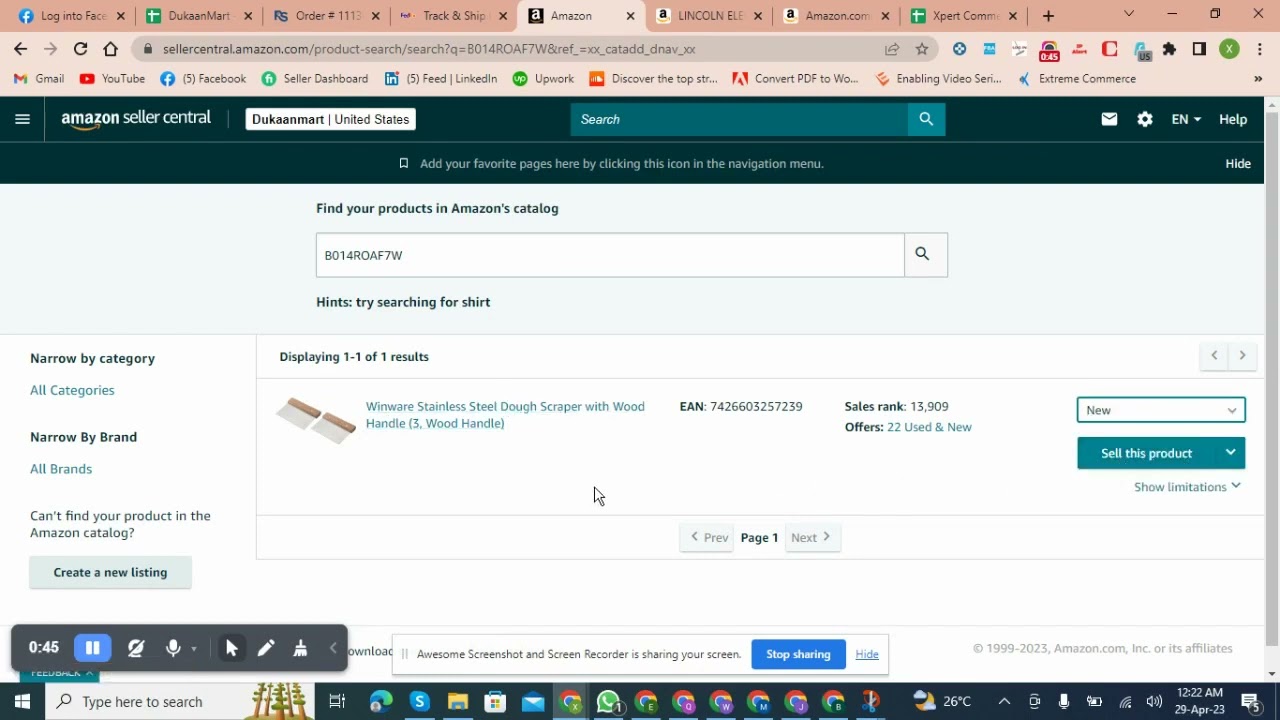
Task: Select the recorder cursor pointer tool
Action: [231, 648]
